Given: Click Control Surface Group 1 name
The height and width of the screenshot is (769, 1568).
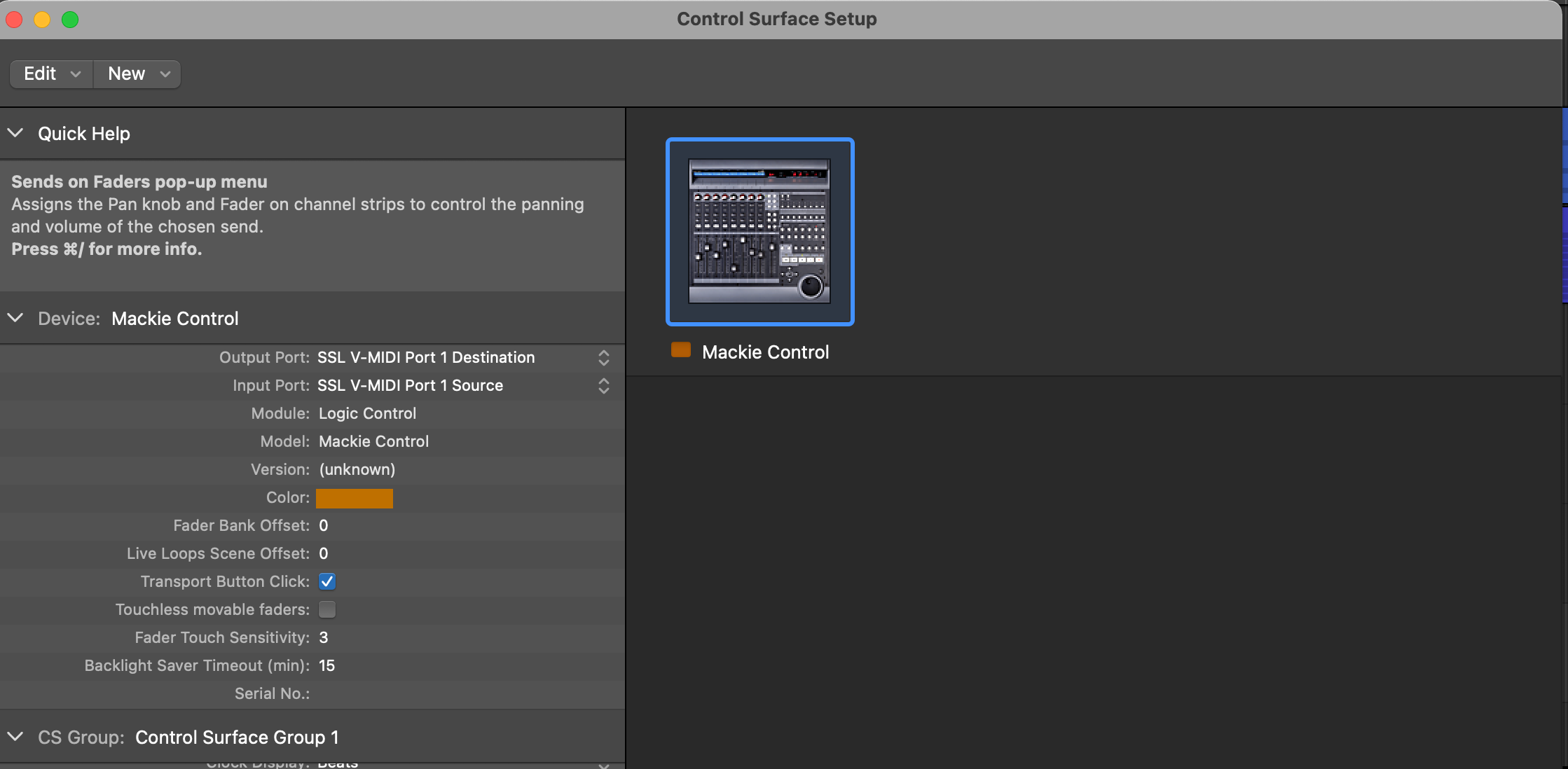Looking at the screenshot, I should [237, 737].
